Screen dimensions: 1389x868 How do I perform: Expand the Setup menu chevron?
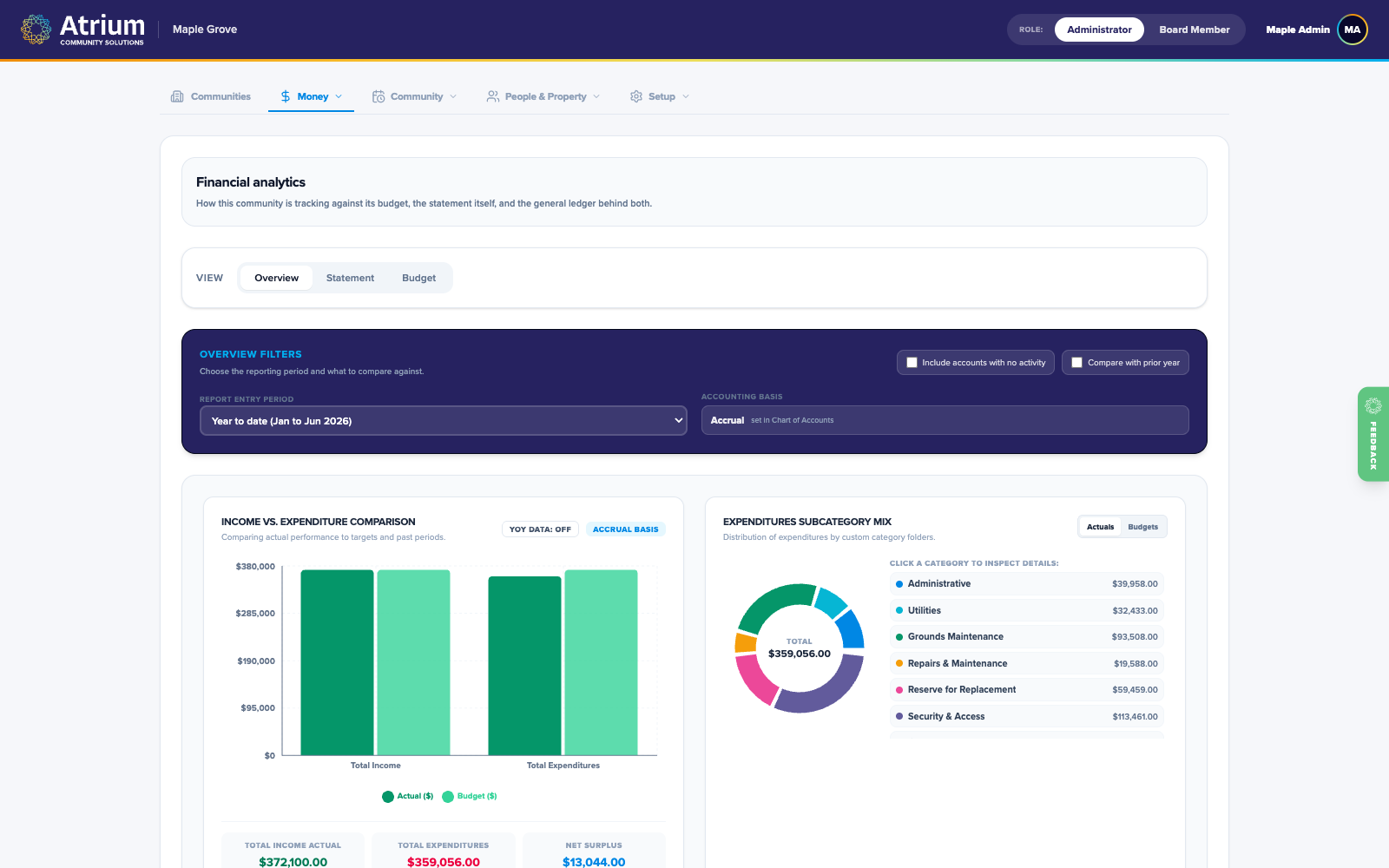click(x=686, y=96)
